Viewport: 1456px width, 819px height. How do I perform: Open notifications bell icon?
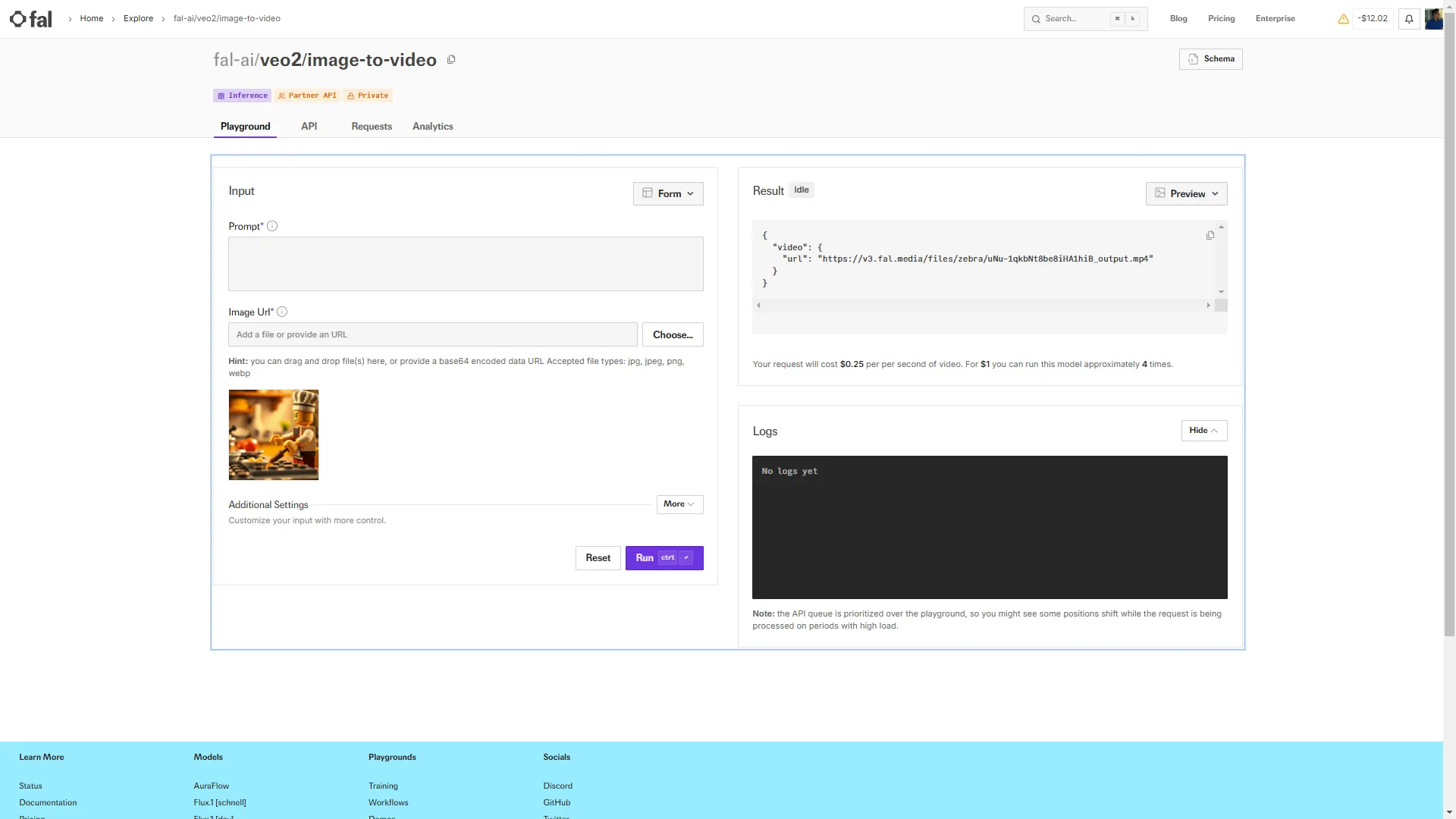(x=1409, y=19)
